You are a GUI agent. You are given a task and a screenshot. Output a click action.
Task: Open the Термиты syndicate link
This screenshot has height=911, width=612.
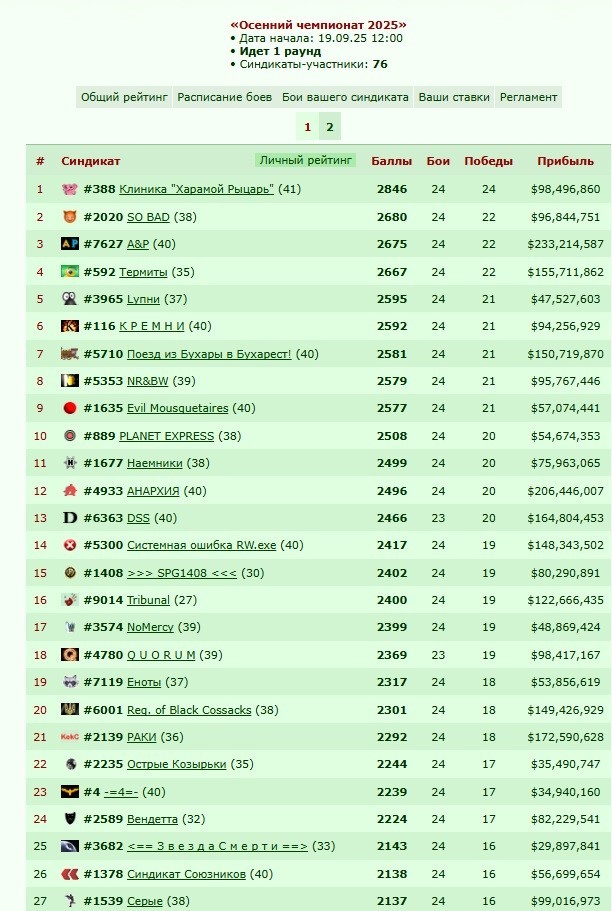[143, 272]
